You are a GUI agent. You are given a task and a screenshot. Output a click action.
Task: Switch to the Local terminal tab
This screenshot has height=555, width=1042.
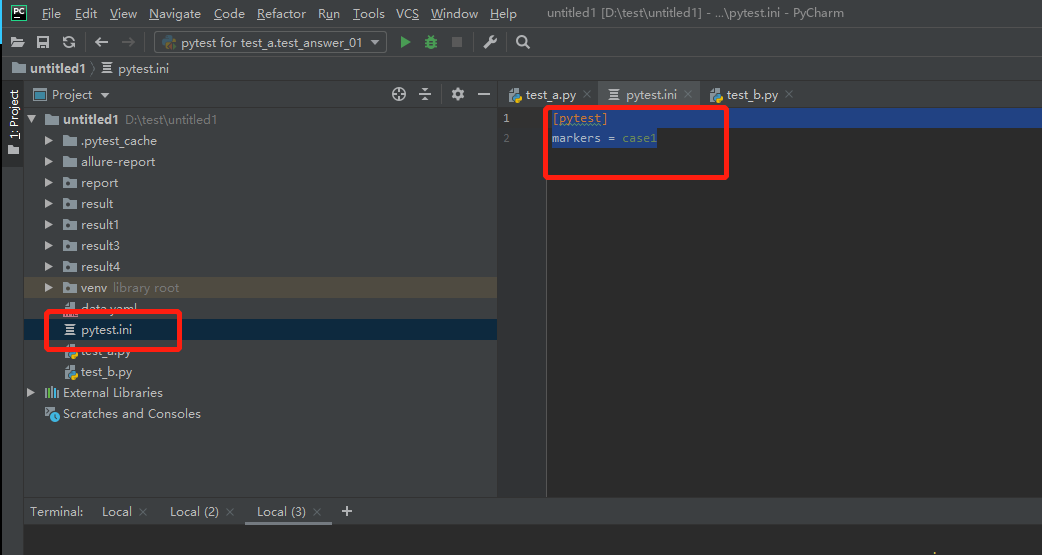[116, 512]
